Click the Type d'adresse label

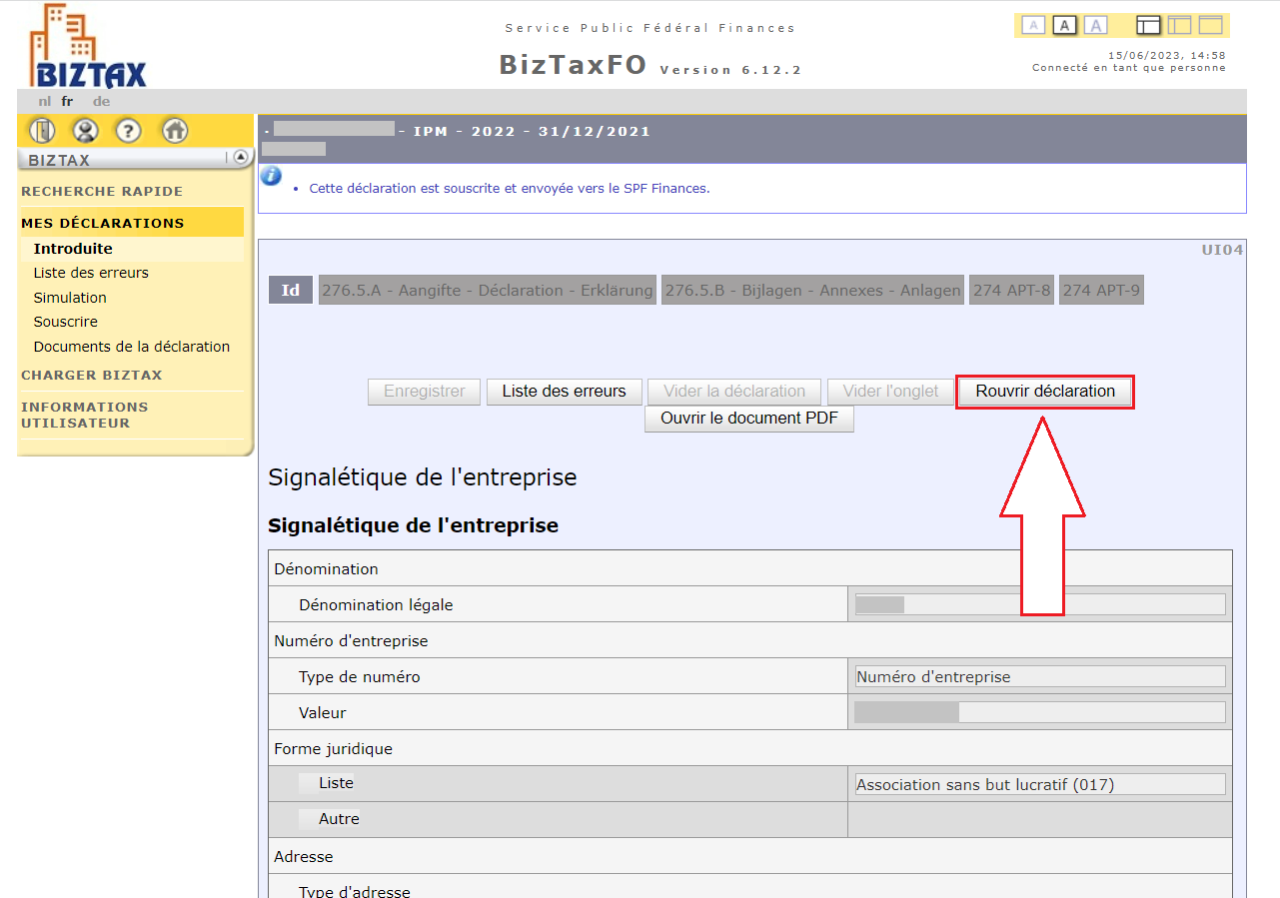click(x=354, y=890)
